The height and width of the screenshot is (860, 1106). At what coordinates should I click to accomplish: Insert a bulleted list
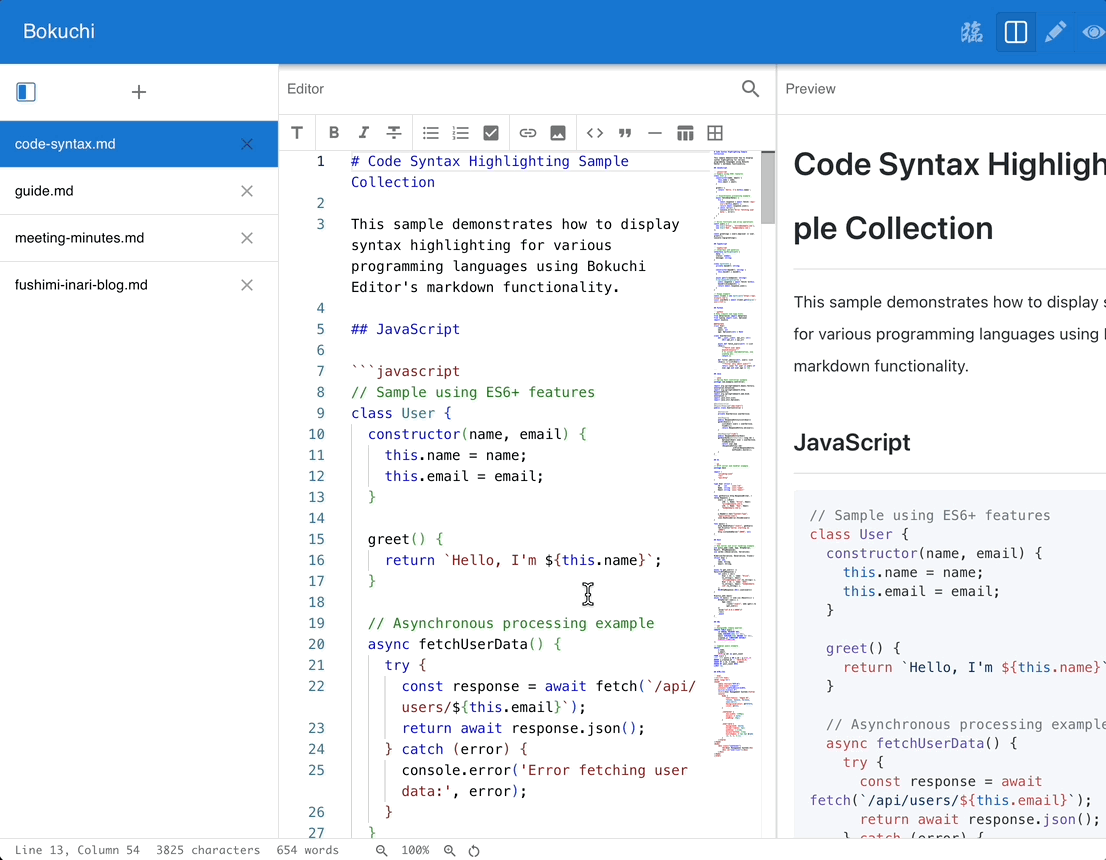point(430,133)
